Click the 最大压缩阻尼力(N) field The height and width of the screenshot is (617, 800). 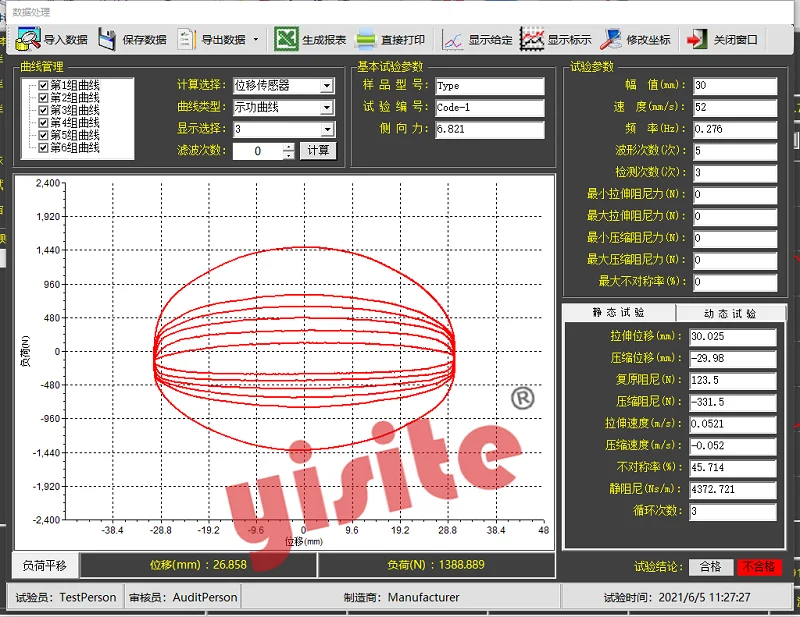point(735,260)
